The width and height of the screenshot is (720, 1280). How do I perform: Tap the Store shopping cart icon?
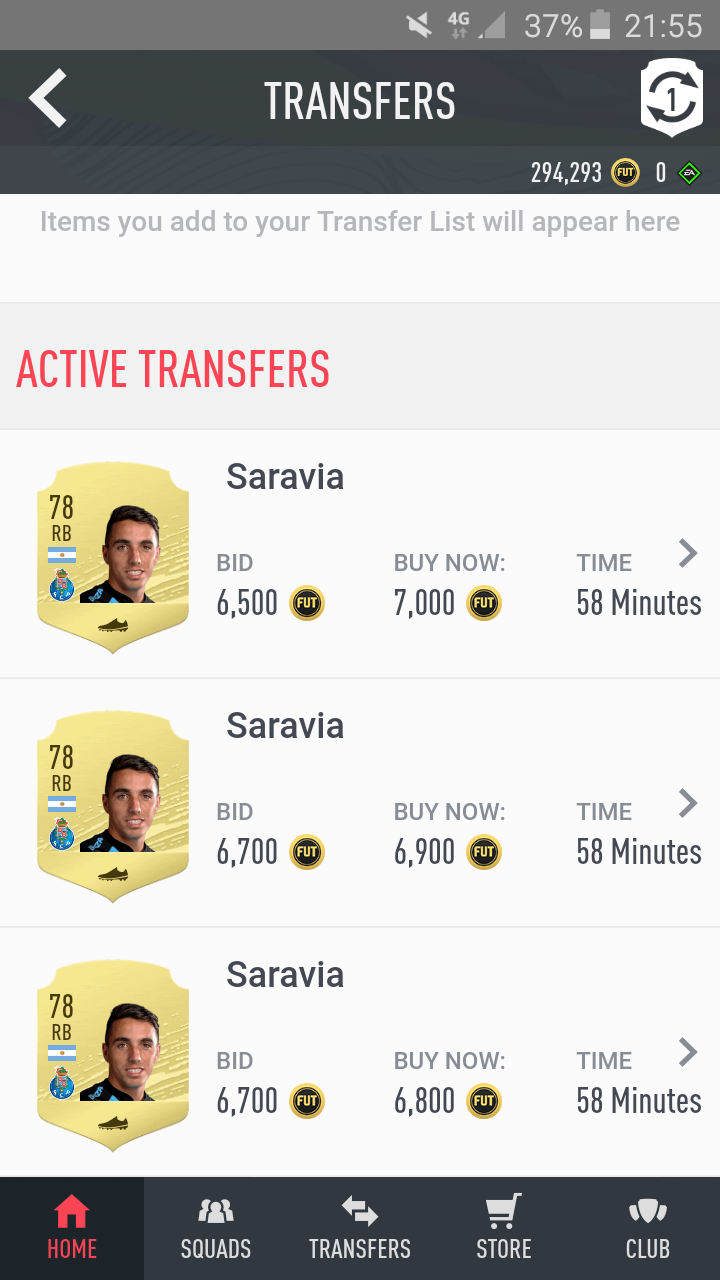pos(504,1211)
